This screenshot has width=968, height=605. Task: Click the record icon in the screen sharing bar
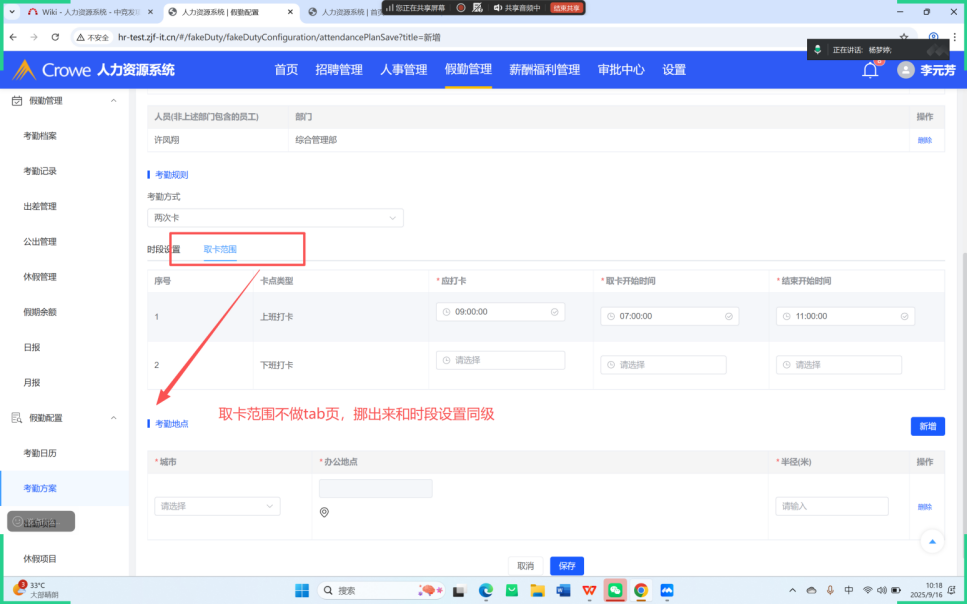(x=461, y=8)
